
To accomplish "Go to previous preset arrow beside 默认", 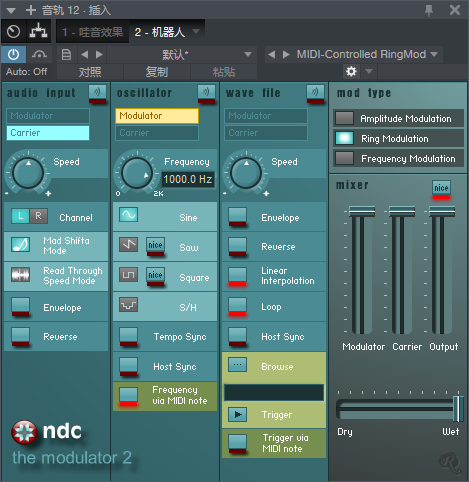I will click(x=85, y=54).
